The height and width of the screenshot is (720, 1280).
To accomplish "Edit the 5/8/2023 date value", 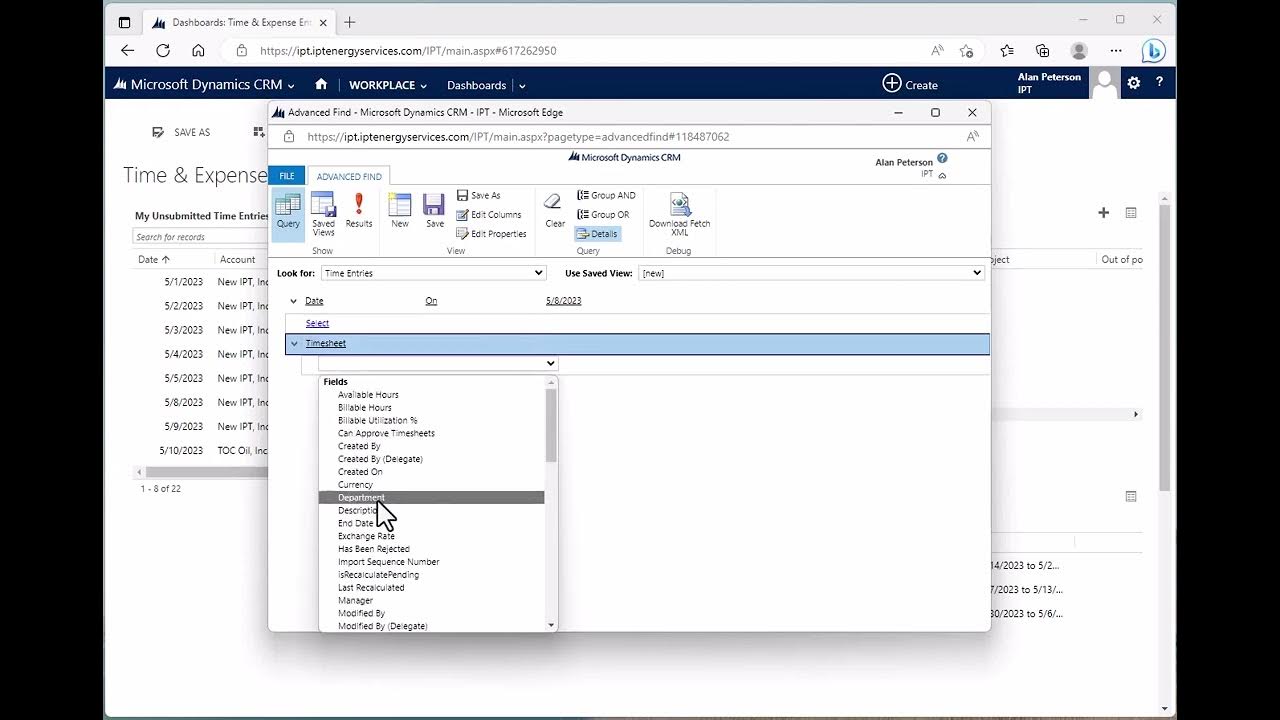I will [x=563, y=301].
